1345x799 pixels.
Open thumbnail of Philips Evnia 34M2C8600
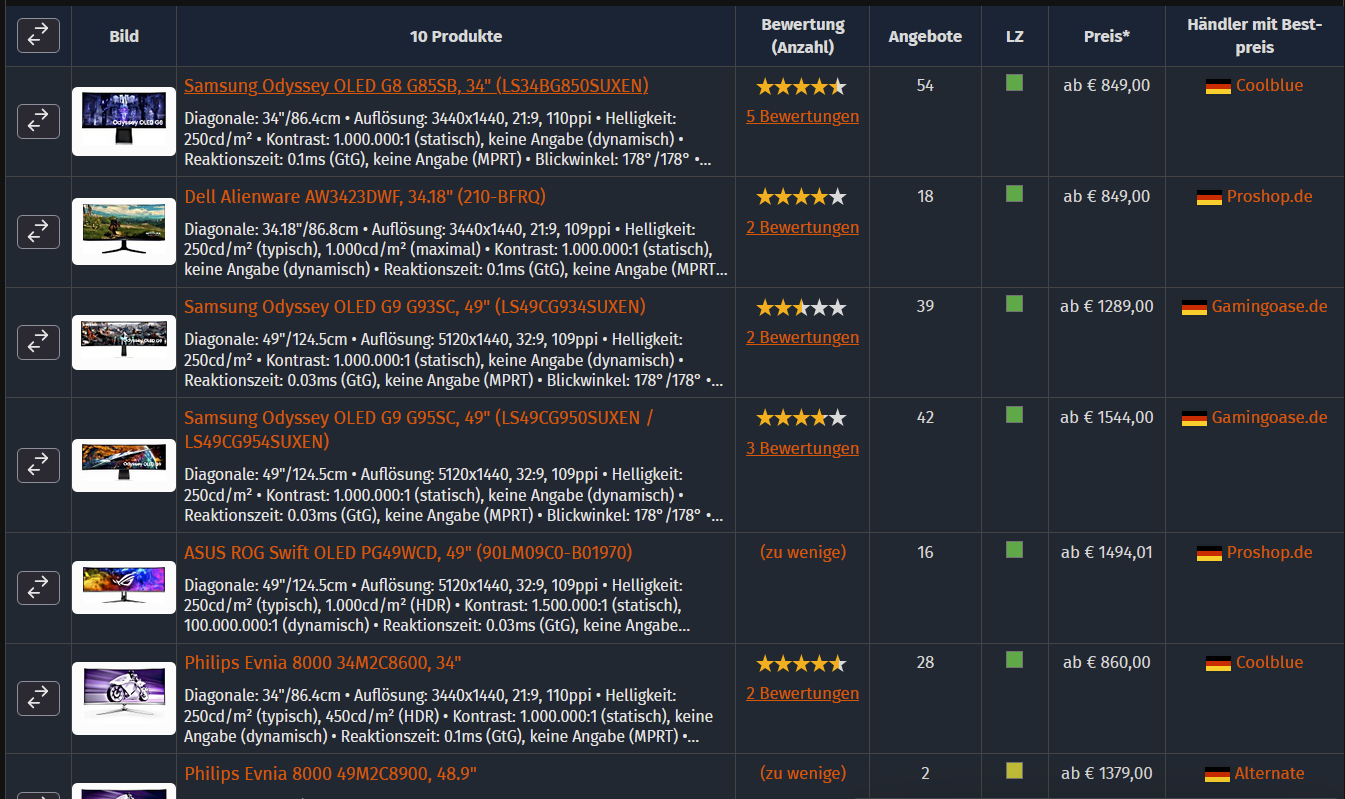(x=124, y=698)
